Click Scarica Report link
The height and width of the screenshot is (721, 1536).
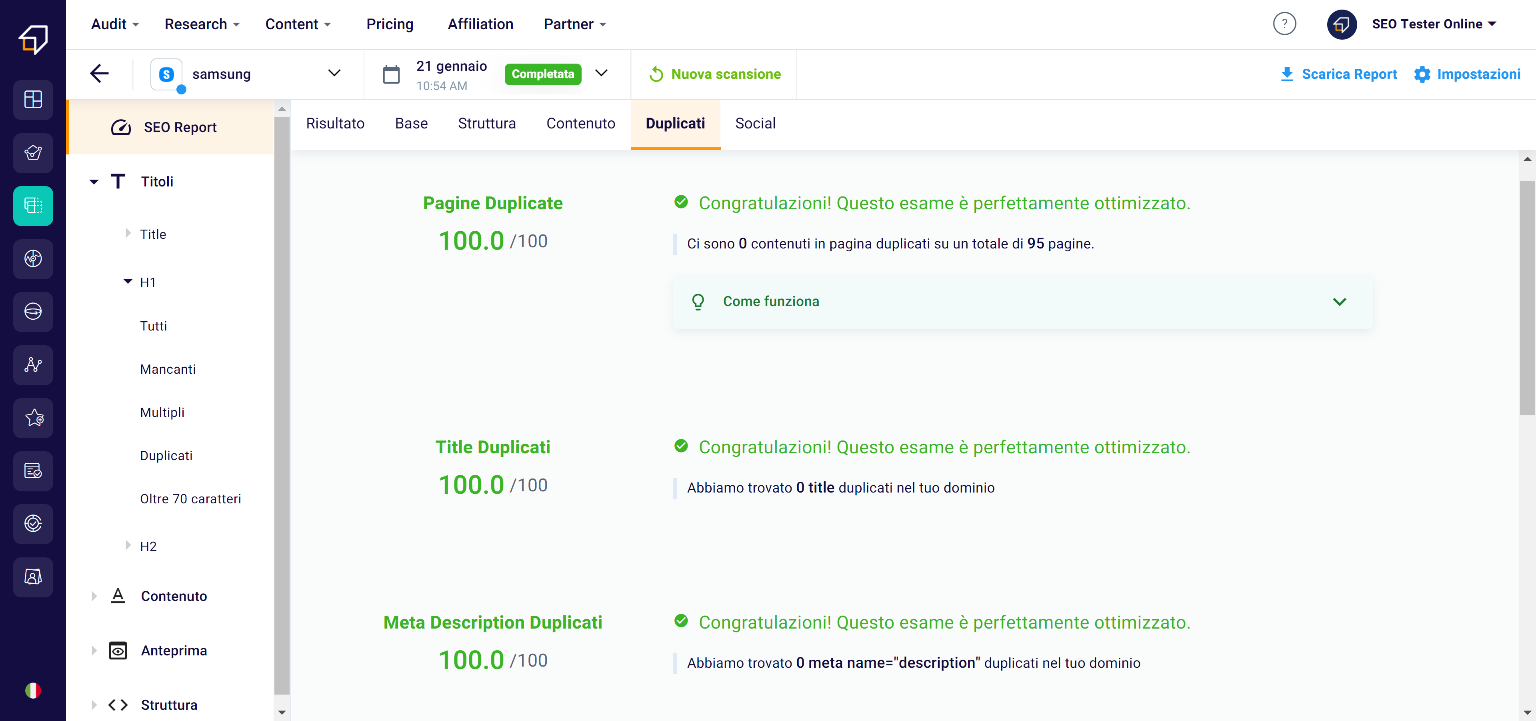(1338, 74)
